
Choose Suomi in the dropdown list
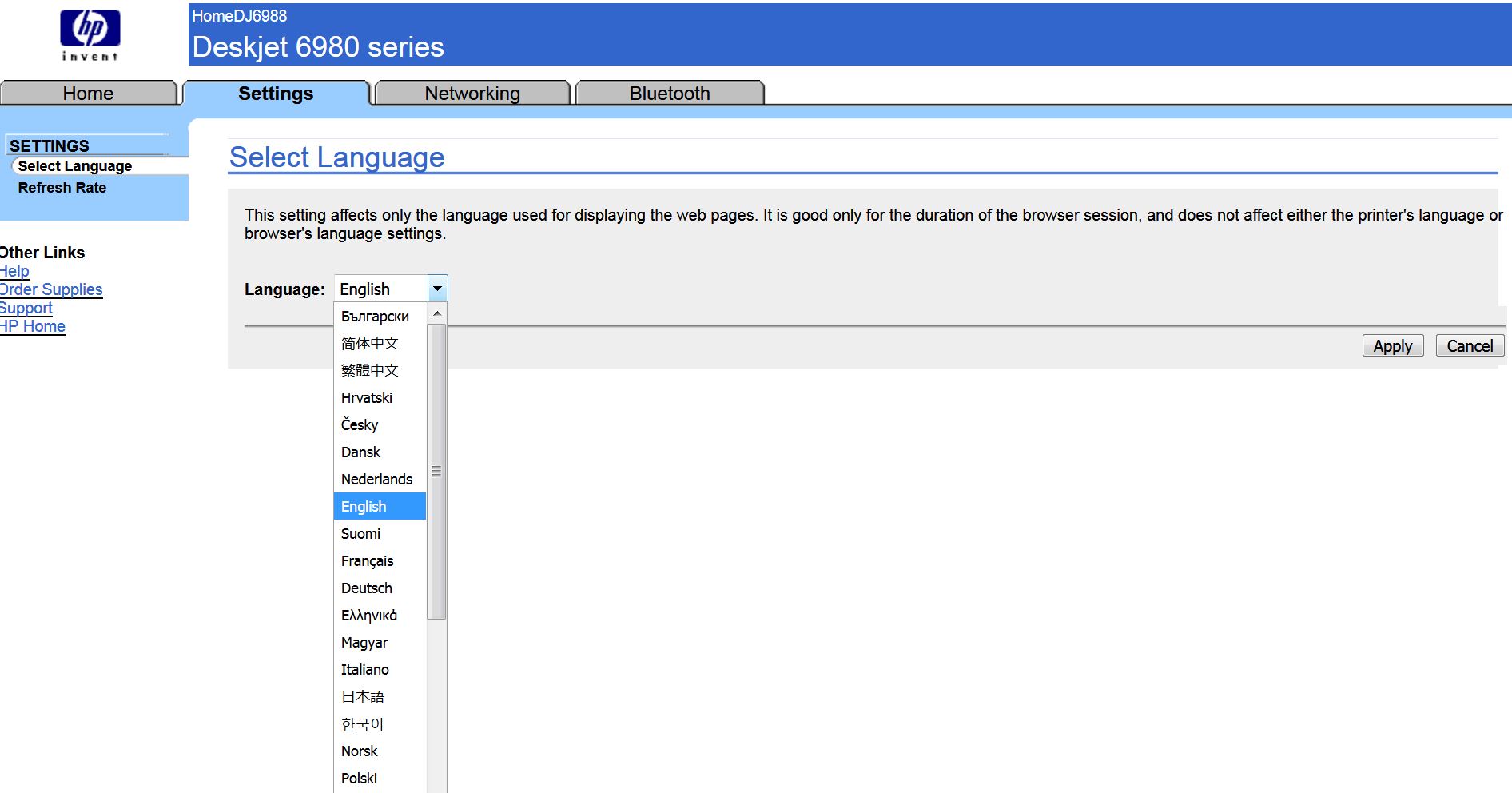(x=380, y=534)
